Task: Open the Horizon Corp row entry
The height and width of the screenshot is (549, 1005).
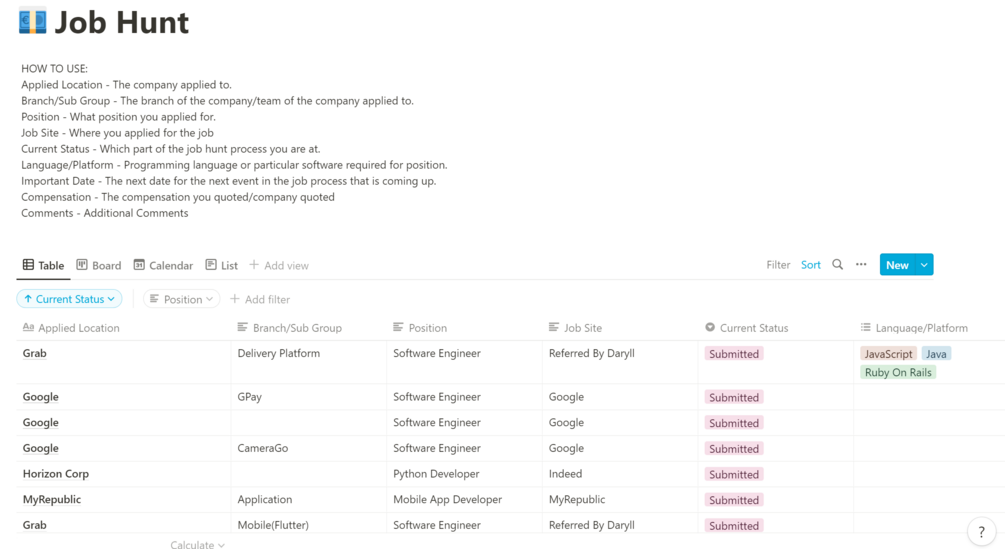Action: pos(56,474)
